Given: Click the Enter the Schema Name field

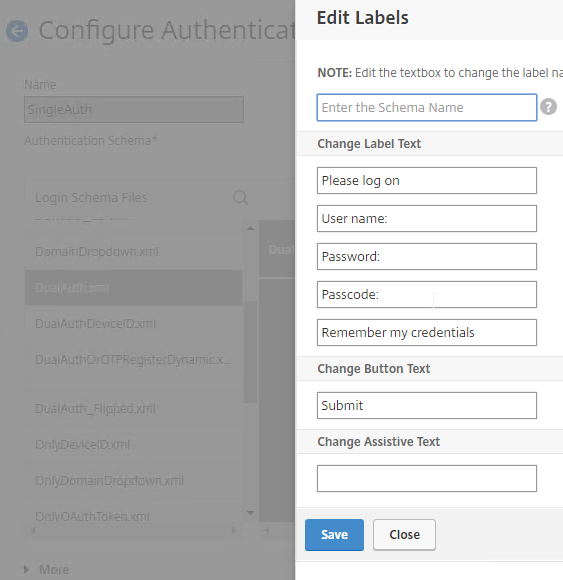Looking at the screenshot, I should click(x=427, y=108).
